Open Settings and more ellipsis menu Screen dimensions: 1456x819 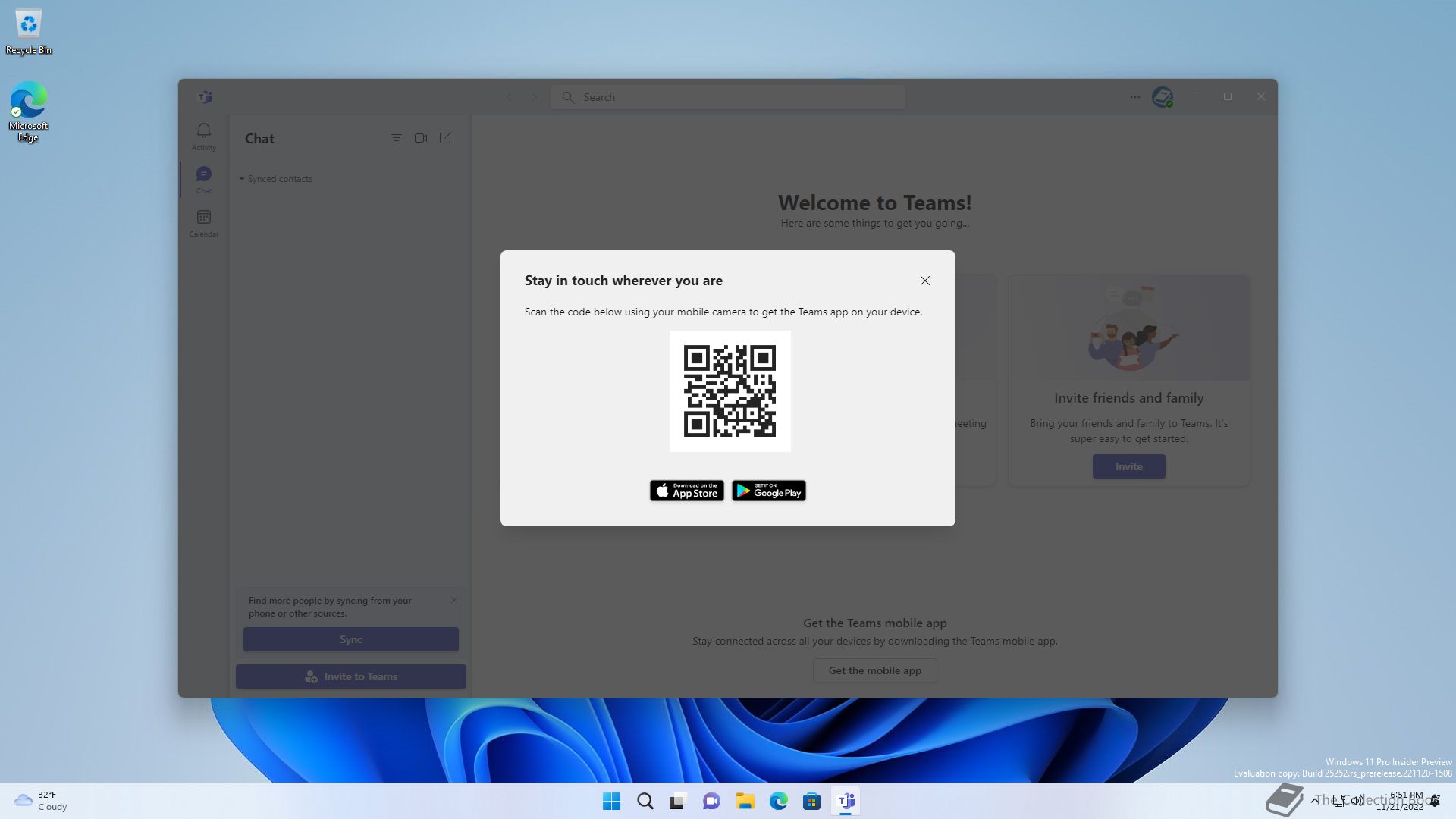pyautogui.click(x=1134, y=97)
